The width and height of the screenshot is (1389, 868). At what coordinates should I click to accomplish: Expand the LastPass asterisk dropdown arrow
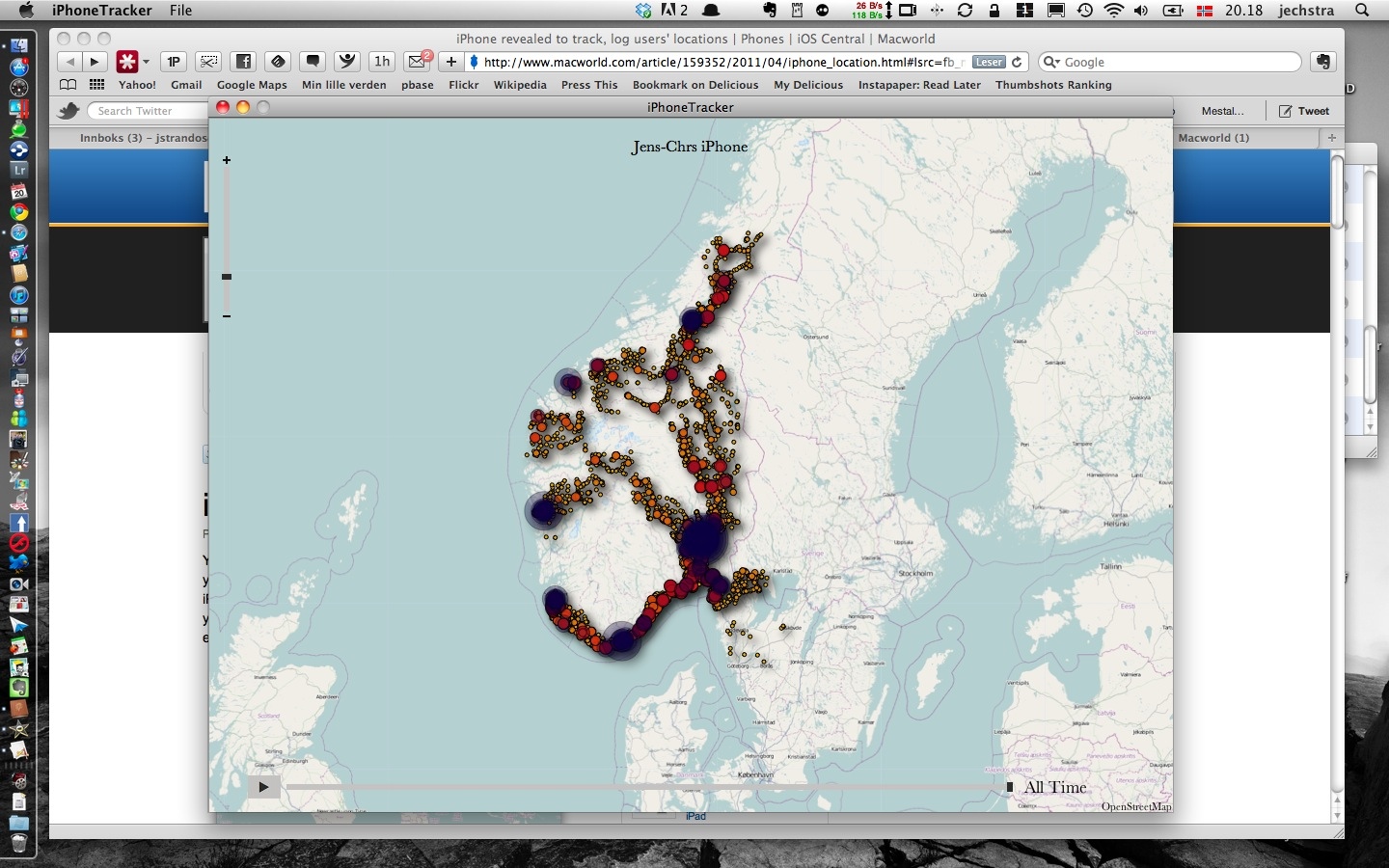point(147,62)
